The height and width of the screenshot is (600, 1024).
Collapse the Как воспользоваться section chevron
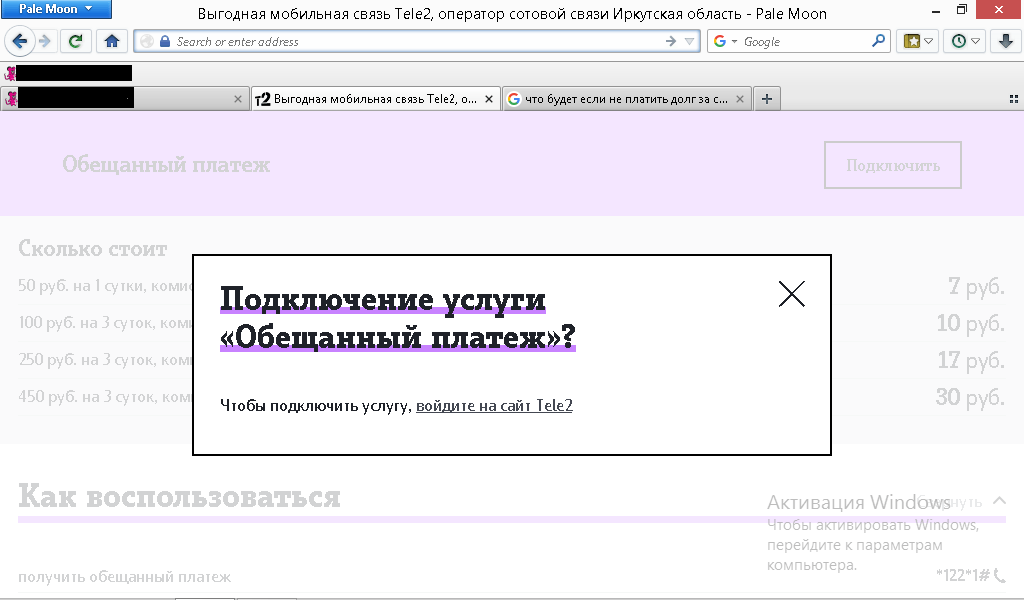(x=999, y=501)
